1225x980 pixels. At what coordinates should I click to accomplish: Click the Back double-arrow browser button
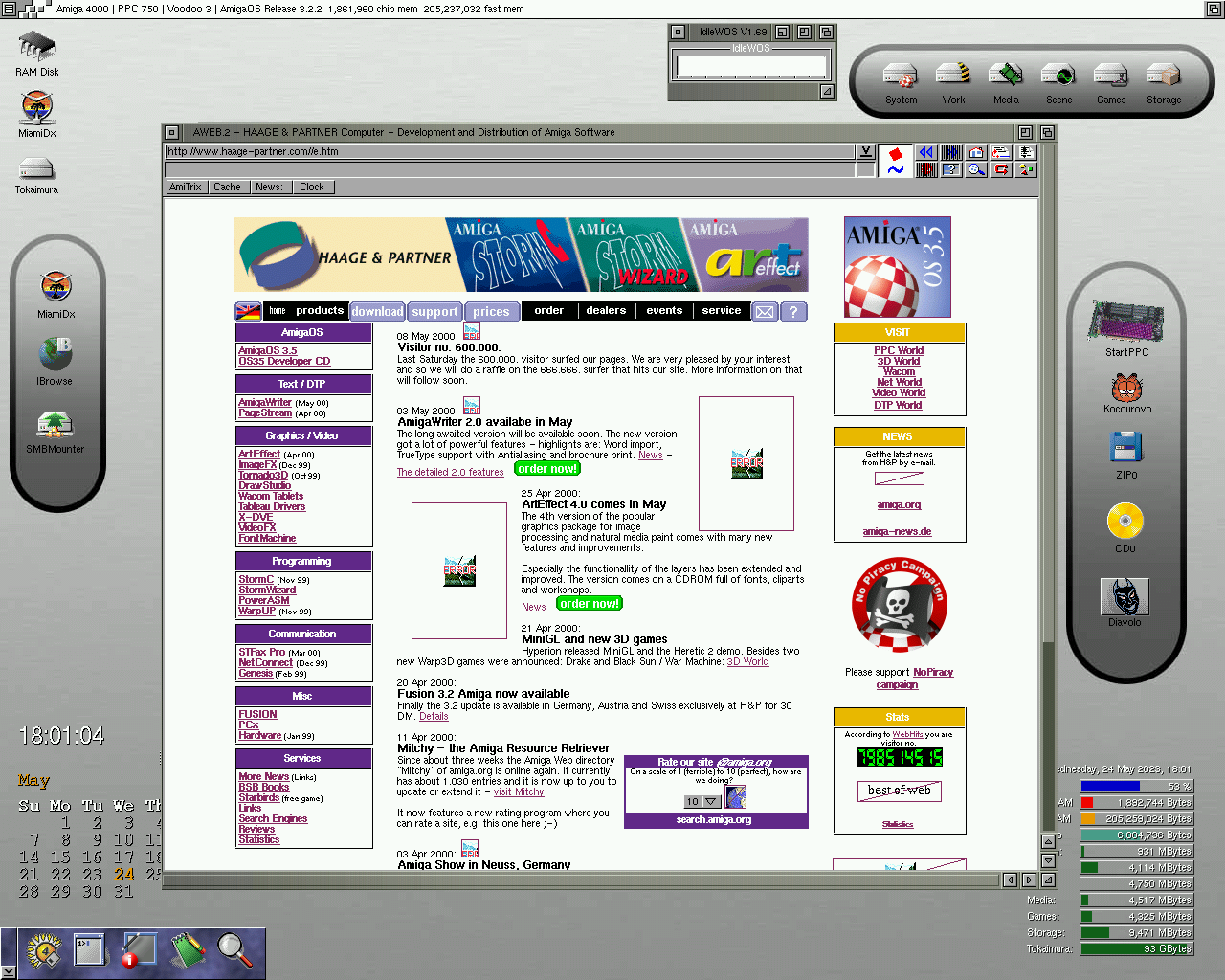point(925,152)
